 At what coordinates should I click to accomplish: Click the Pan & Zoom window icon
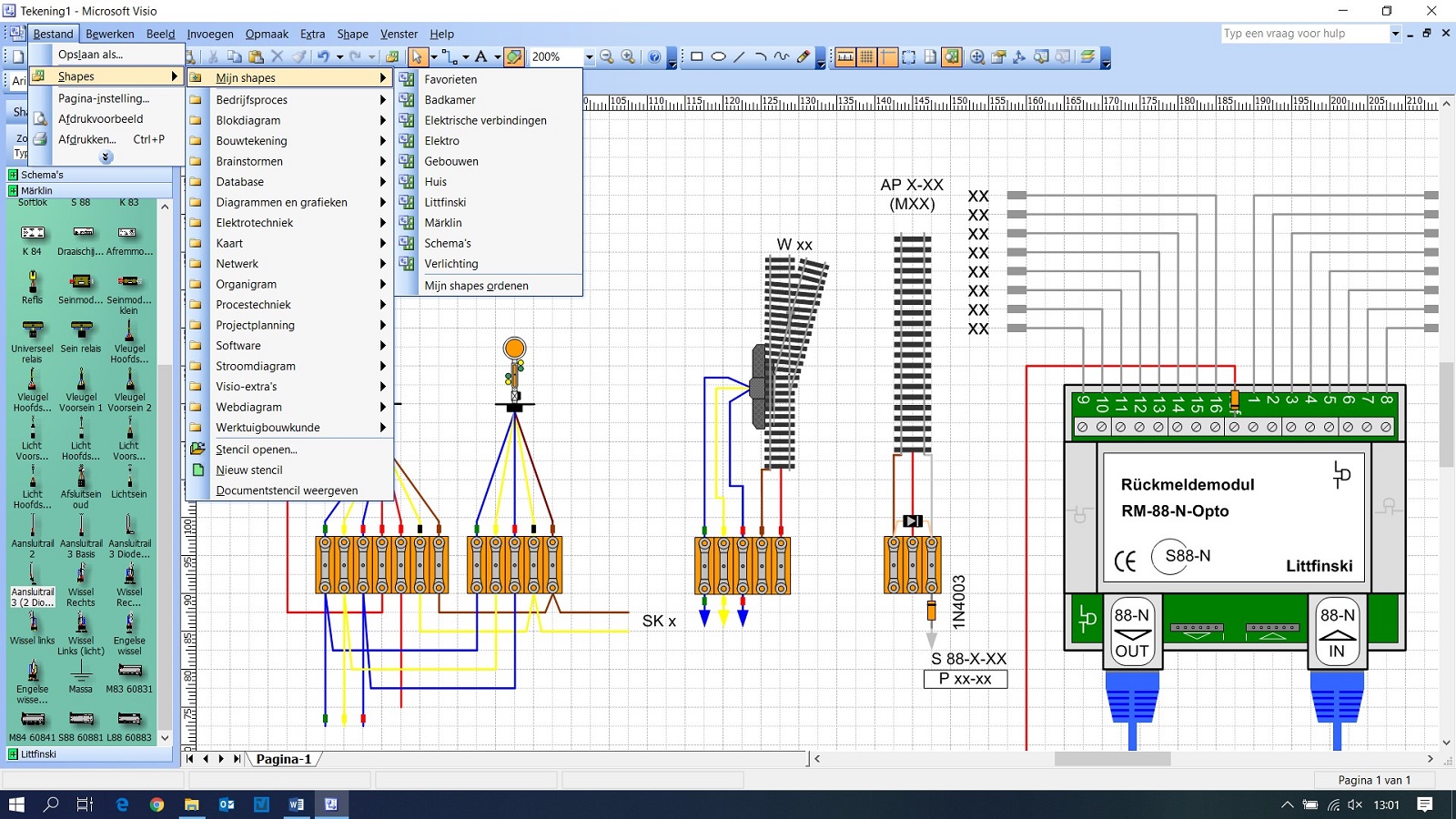pos(976,56)
